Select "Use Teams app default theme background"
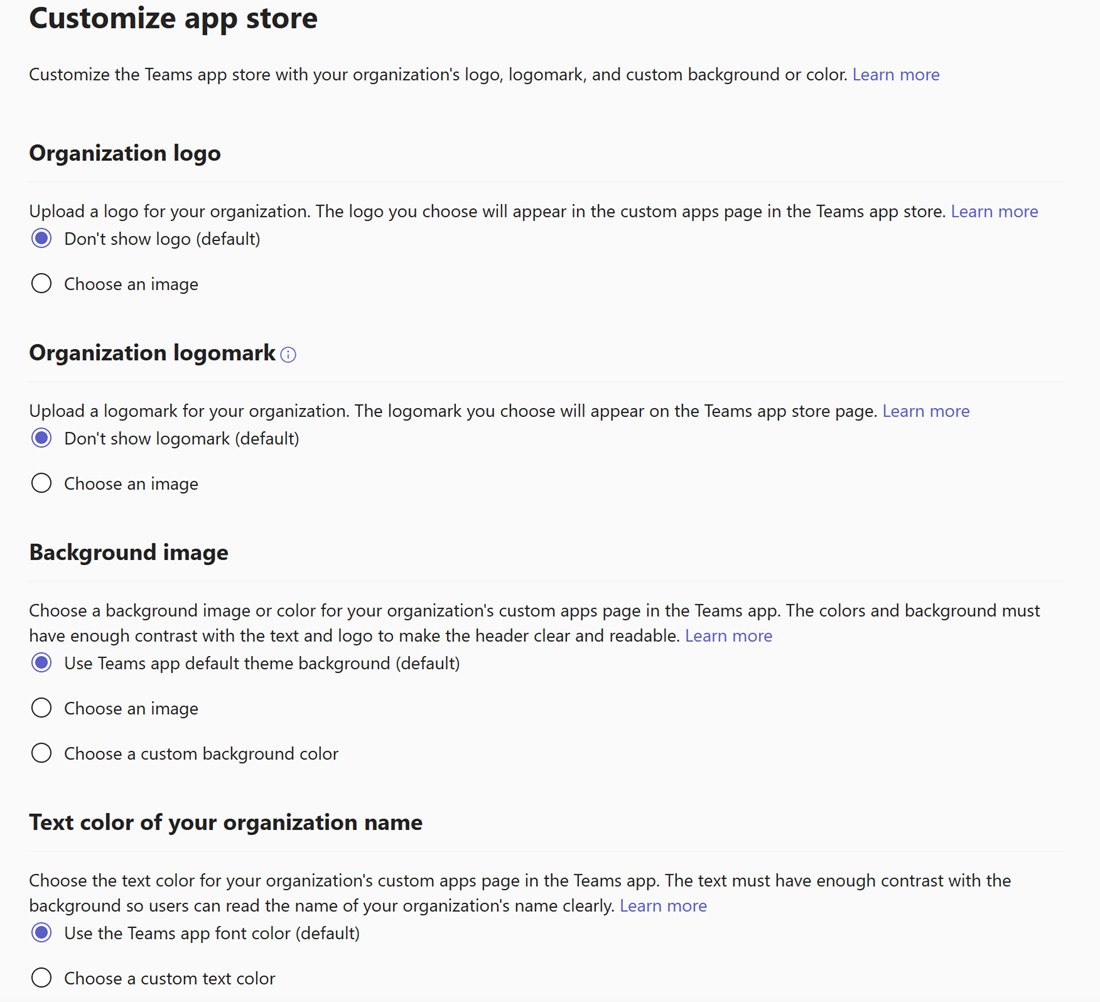This screenshot has width=1100, height=1002. (x=41, y=663)
